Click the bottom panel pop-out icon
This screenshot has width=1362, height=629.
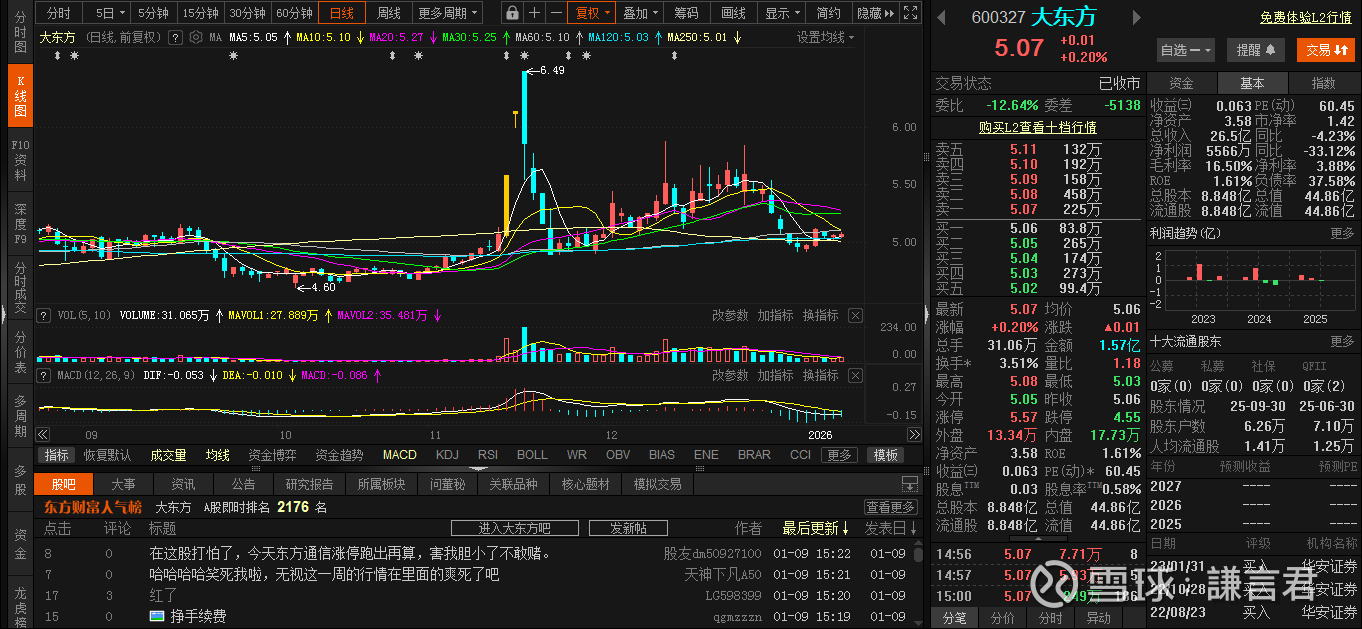click(909, 484)
